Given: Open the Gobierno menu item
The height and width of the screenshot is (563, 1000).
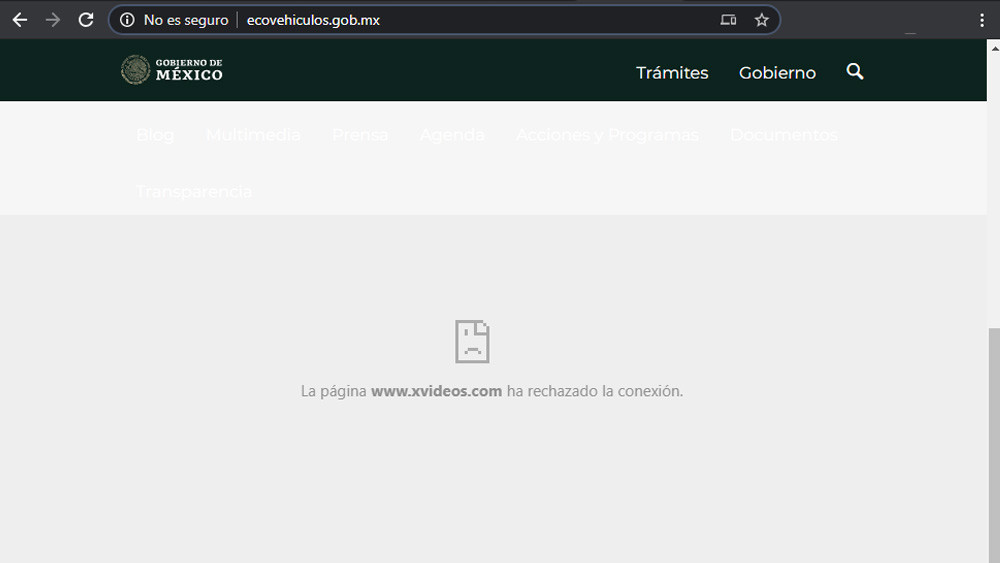Looking at the screenshot, I should (777, 73).
